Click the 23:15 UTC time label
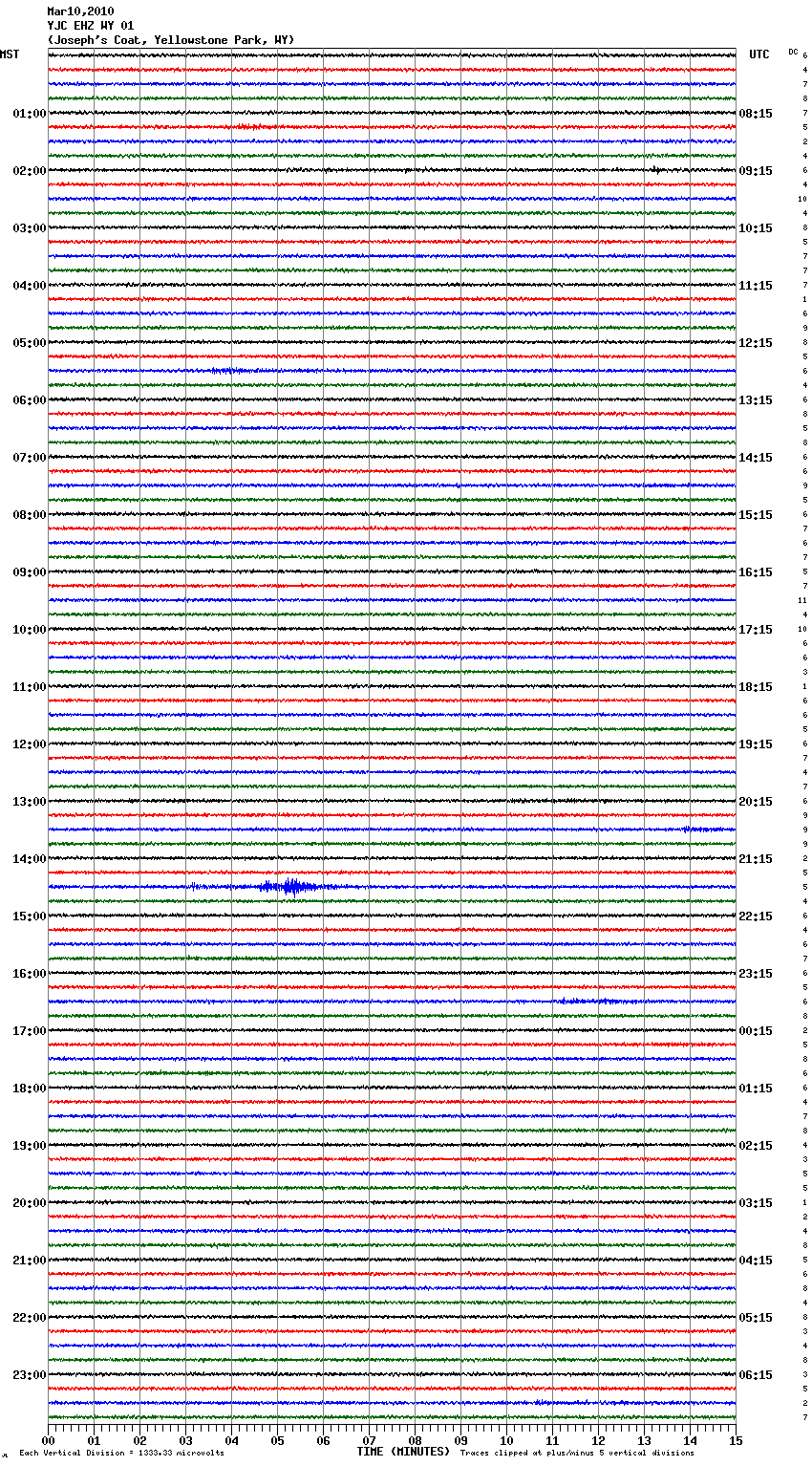 click(x=756, y=974)
